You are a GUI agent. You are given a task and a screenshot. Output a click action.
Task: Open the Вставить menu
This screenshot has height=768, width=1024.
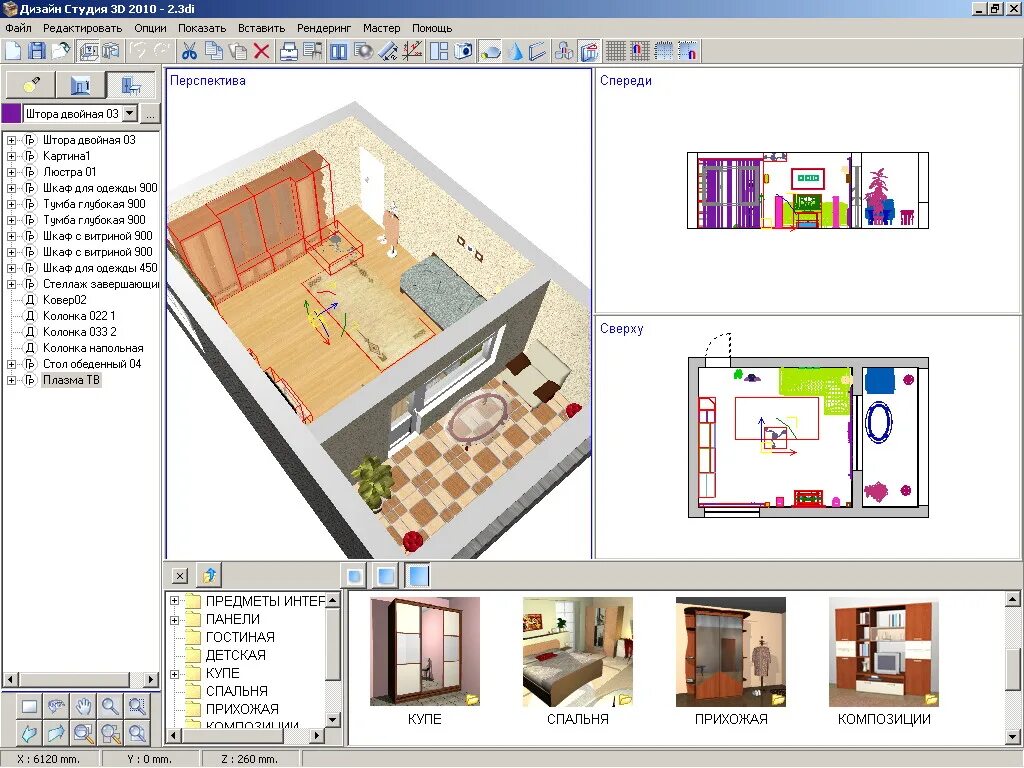point(261,28)
